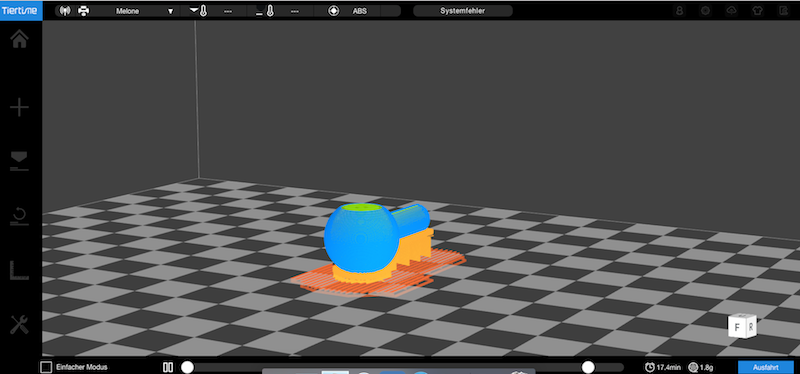Add a model with the plus icon
Screen dimensions: 800x374
click(19, 108)
